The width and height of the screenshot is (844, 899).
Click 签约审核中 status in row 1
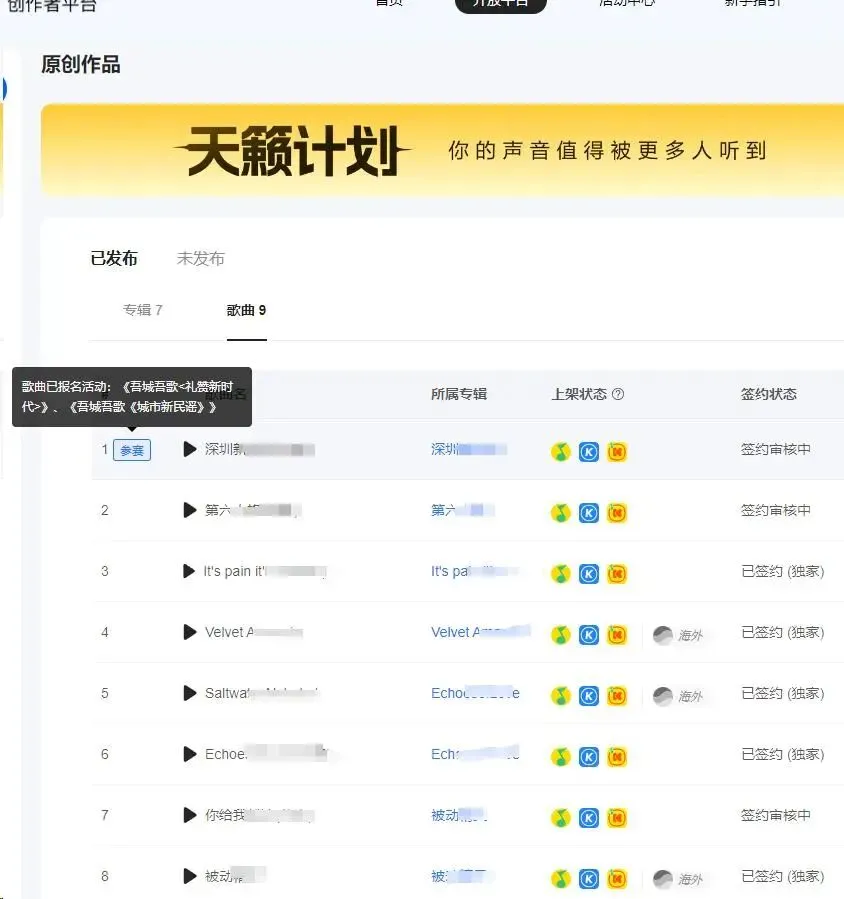click(776, 449)
